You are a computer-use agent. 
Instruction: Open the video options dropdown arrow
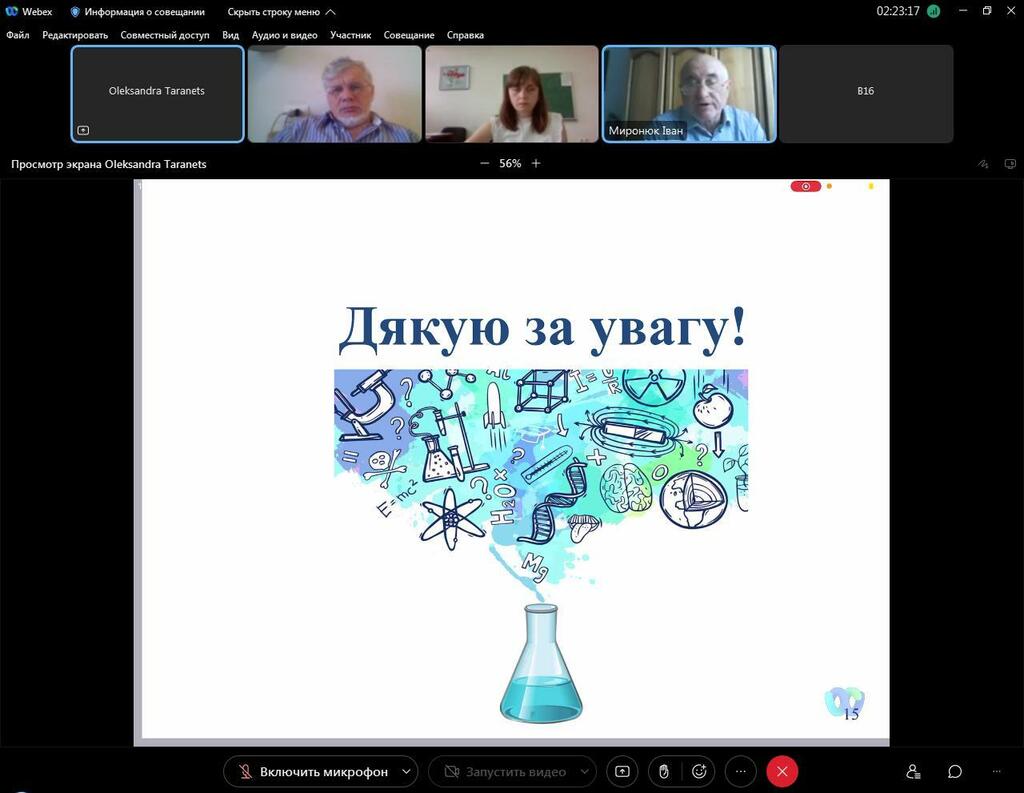(584, 771)
